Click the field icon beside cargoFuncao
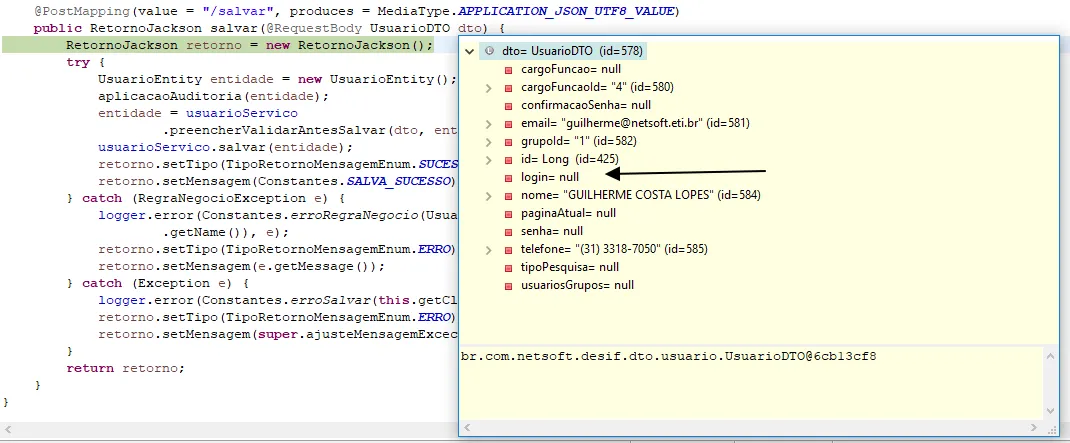The height and width of the screenshot is (443, 1070). click(508, 70)
